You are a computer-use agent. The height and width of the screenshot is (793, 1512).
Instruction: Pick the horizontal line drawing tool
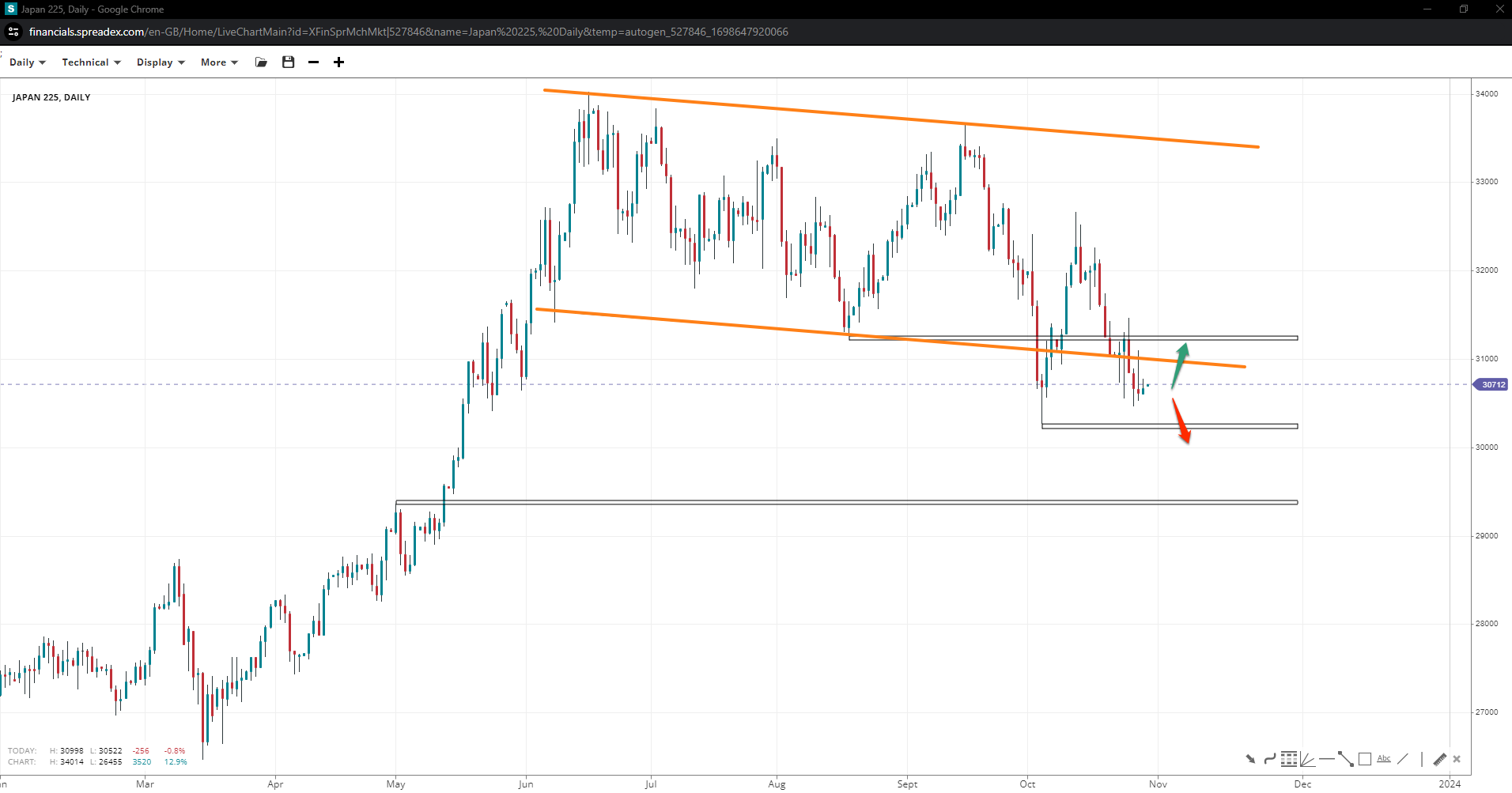(1326, 759)
